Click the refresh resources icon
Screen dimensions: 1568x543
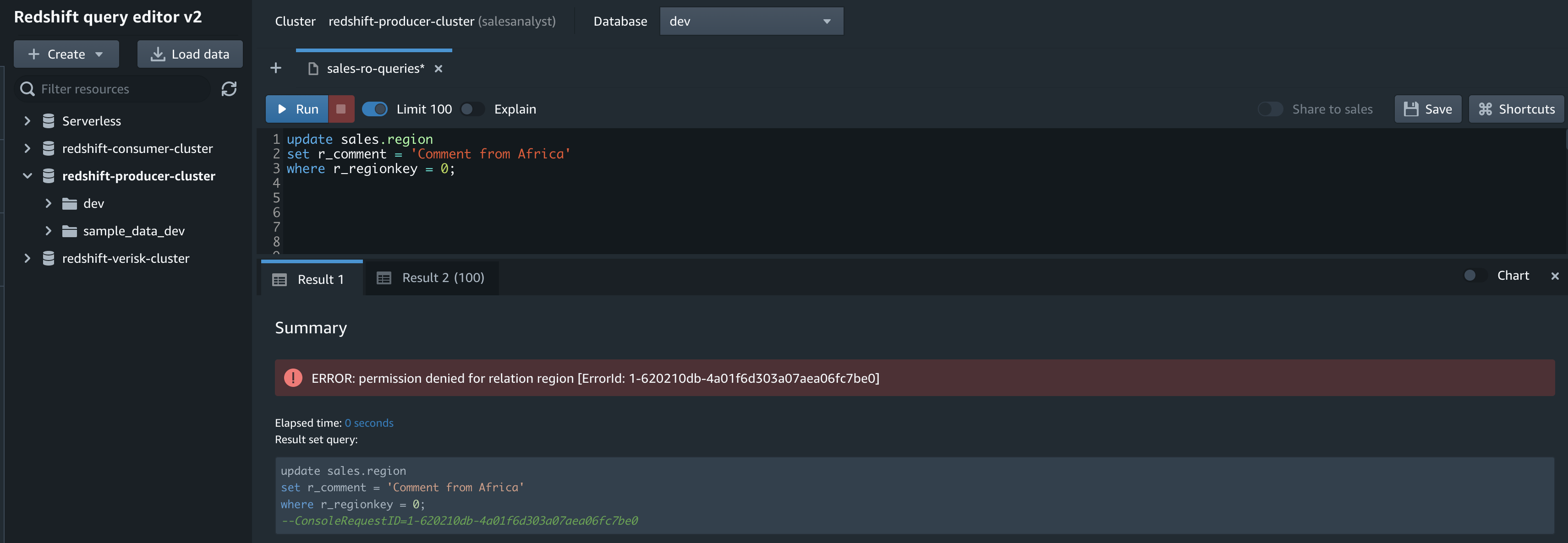click(229, 89)
